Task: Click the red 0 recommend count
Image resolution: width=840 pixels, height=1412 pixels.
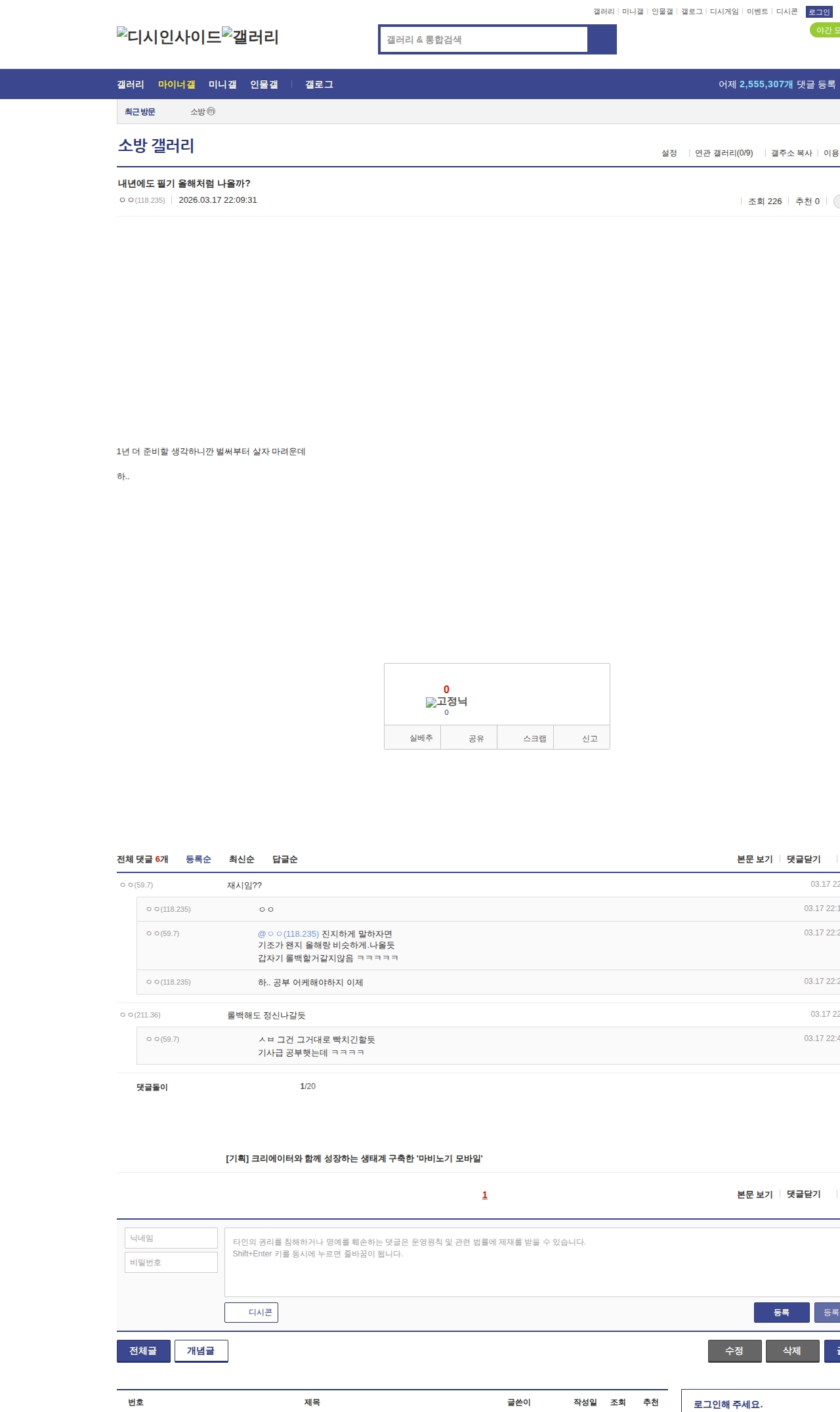Action: pos(446,689)
